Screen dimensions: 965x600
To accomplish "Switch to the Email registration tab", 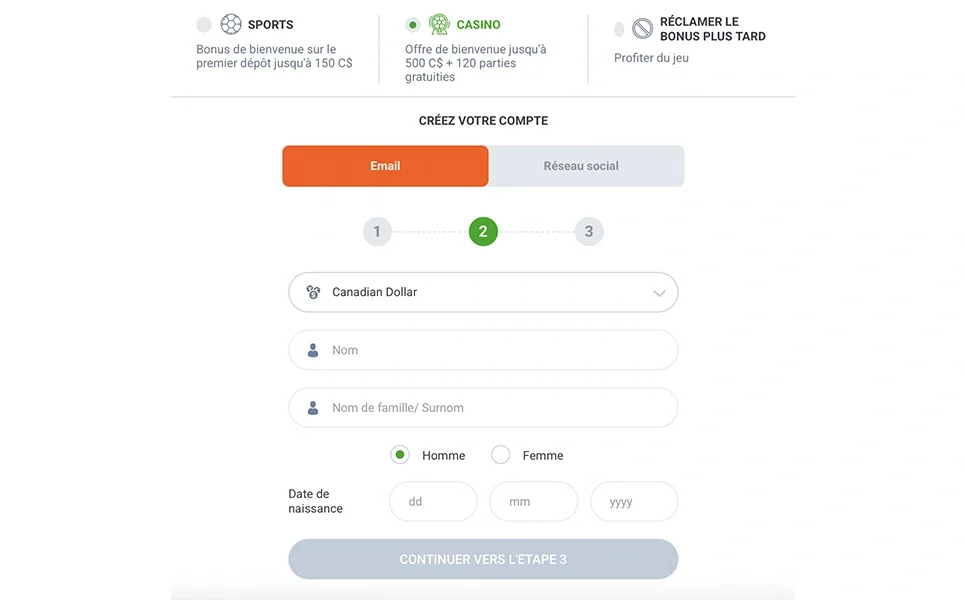I will coord(385,166).
